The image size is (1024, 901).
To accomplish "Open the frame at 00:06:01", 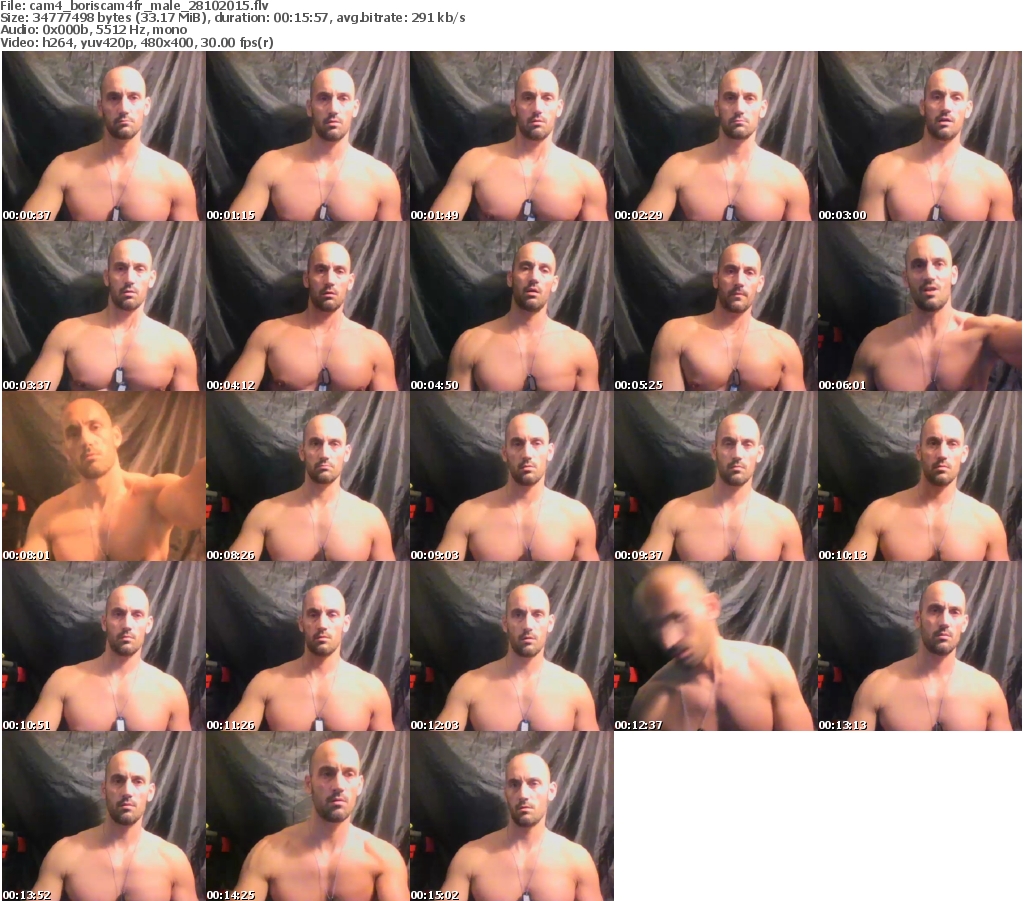I will [920, 306].
